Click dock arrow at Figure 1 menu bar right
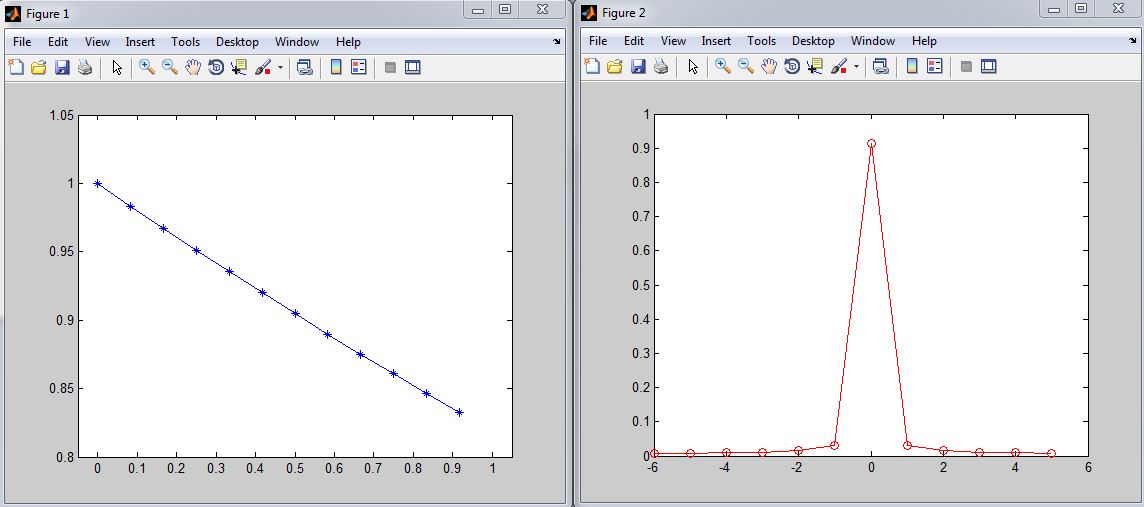 557,42
